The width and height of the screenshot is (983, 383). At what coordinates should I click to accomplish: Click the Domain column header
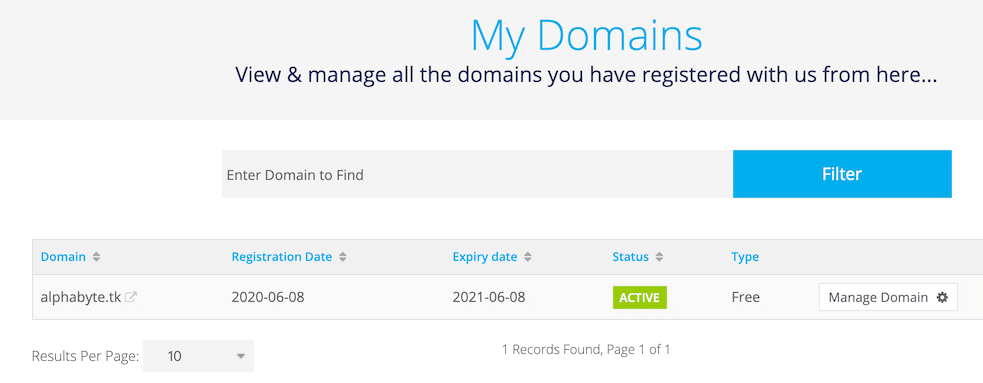[x=63, y=257]
